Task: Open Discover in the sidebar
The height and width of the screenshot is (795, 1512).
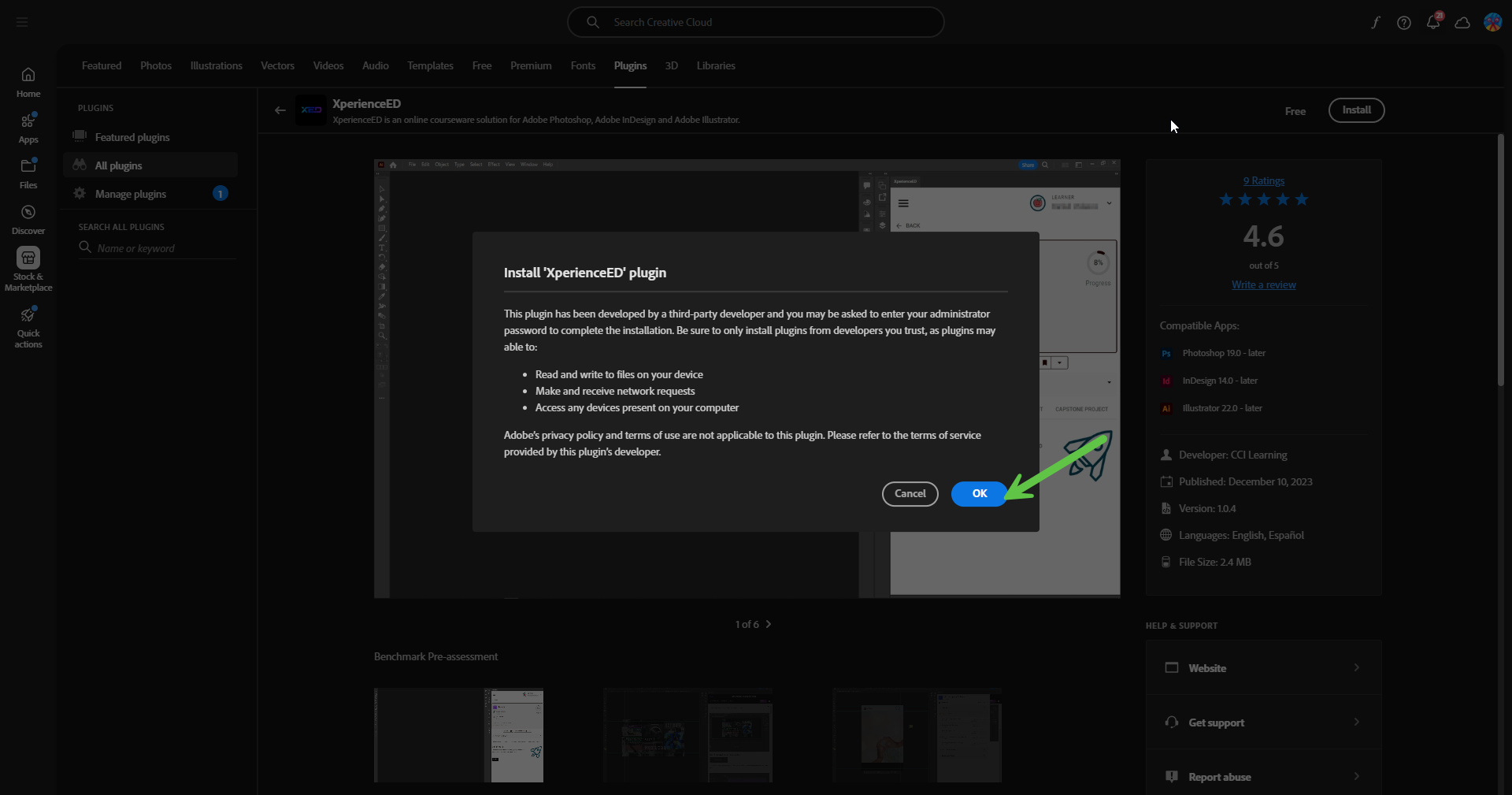Action: (x=28, y=220)
